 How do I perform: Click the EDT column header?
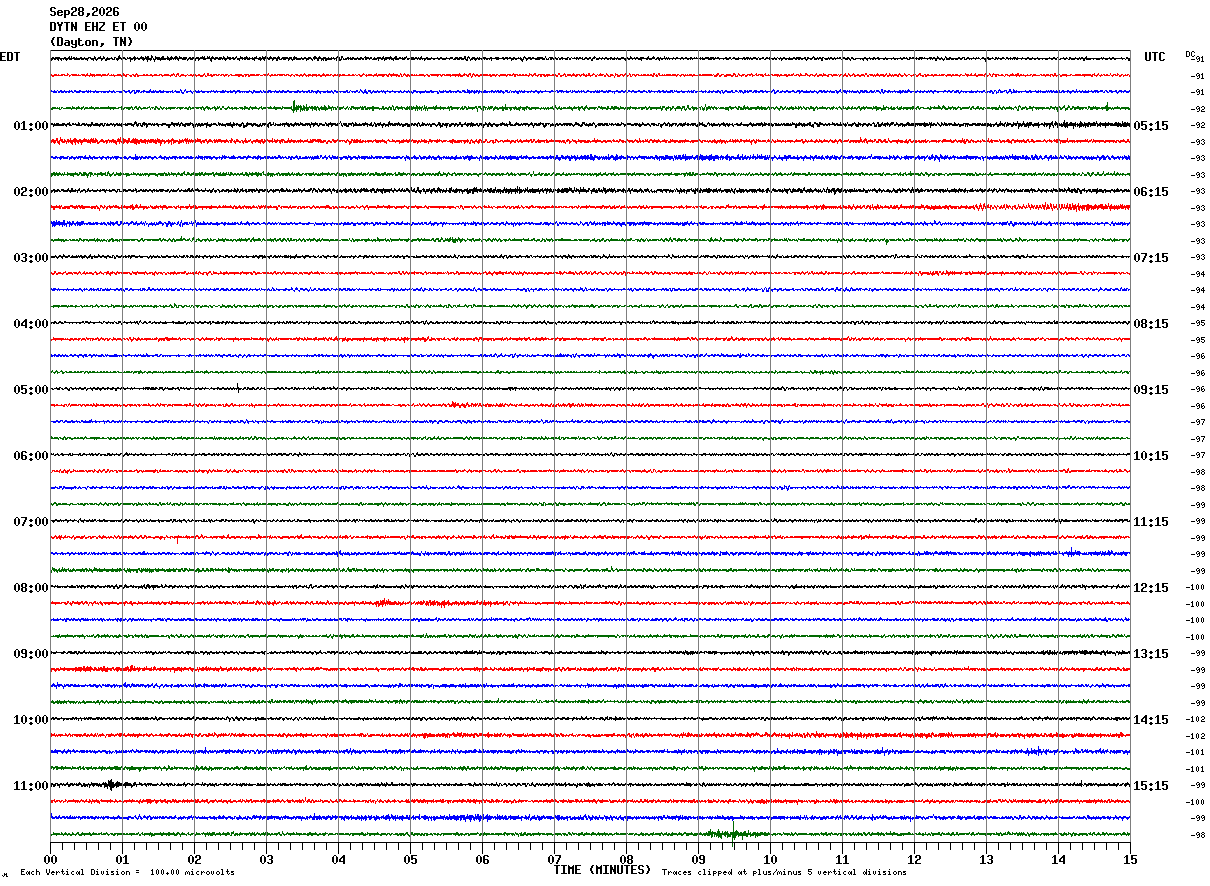click(x=10, y=57)
